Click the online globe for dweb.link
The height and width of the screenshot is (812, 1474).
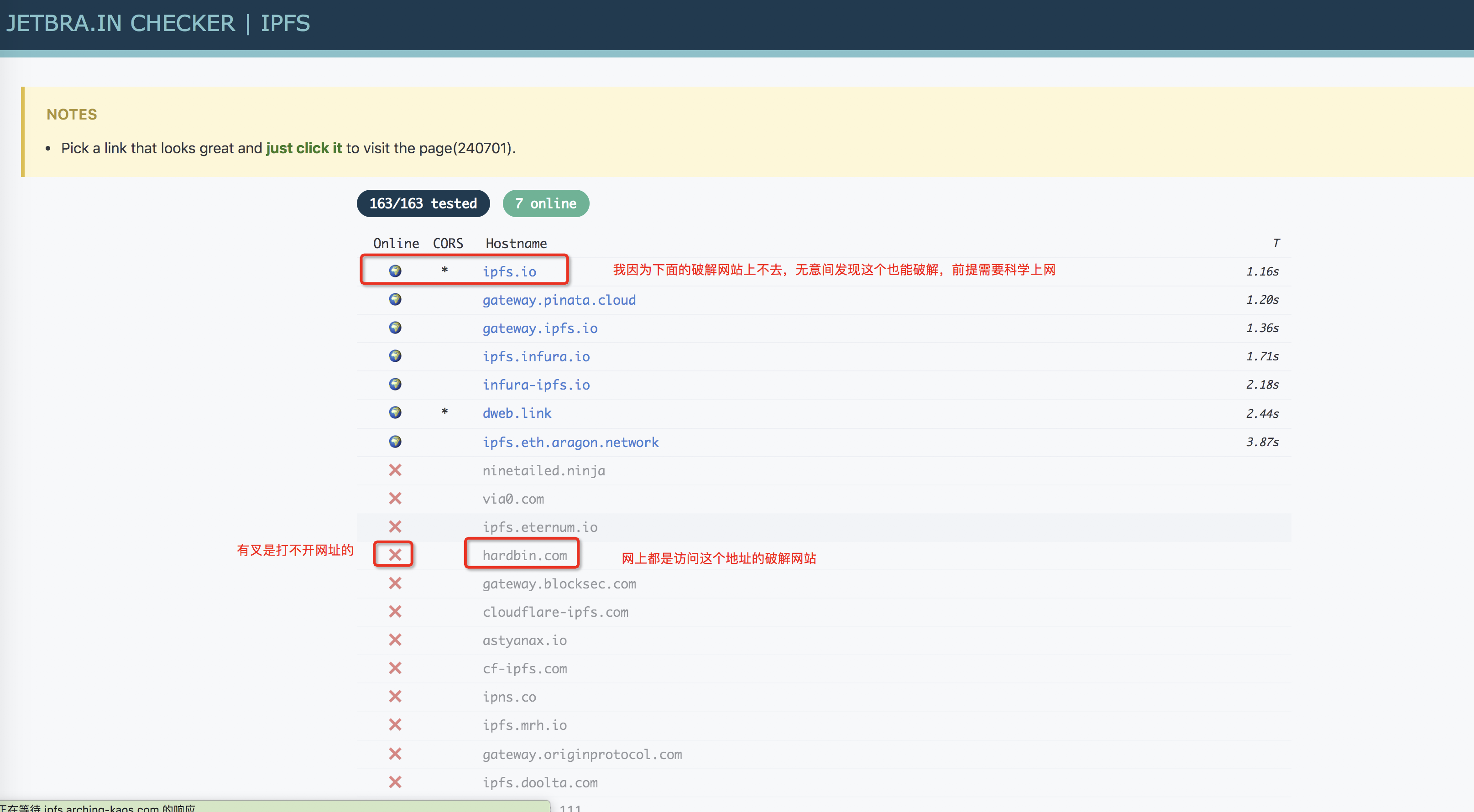point(395,412)
